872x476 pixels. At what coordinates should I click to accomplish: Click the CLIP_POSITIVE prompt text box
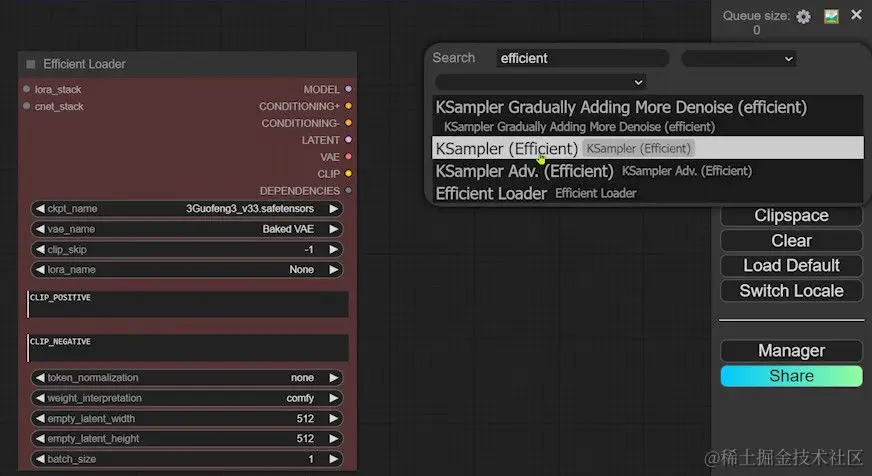tap(188, 304)
